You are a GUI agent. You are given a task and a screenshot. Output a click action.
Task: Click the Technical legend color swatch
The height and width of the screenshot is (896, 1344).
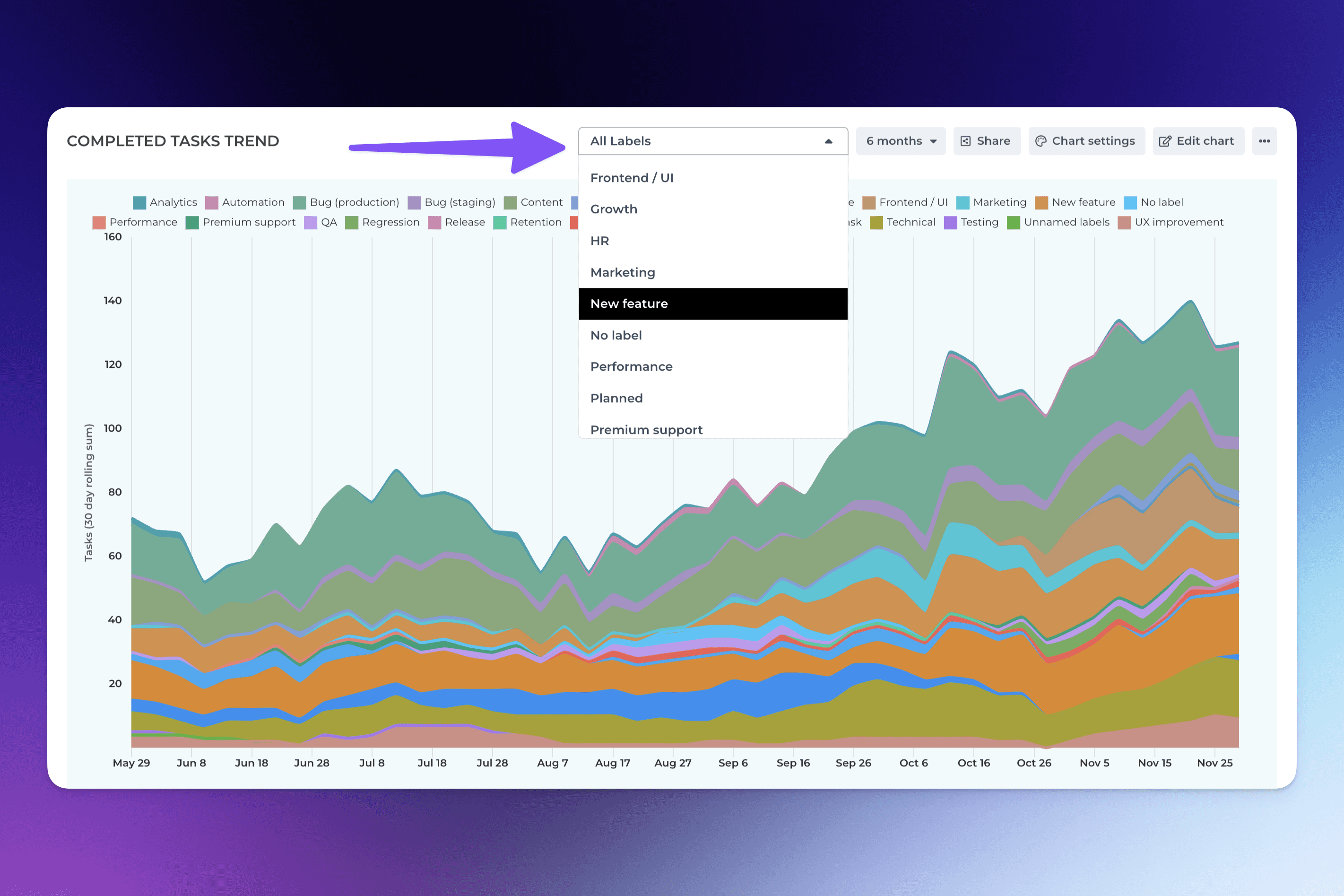[x=876, y=223]
